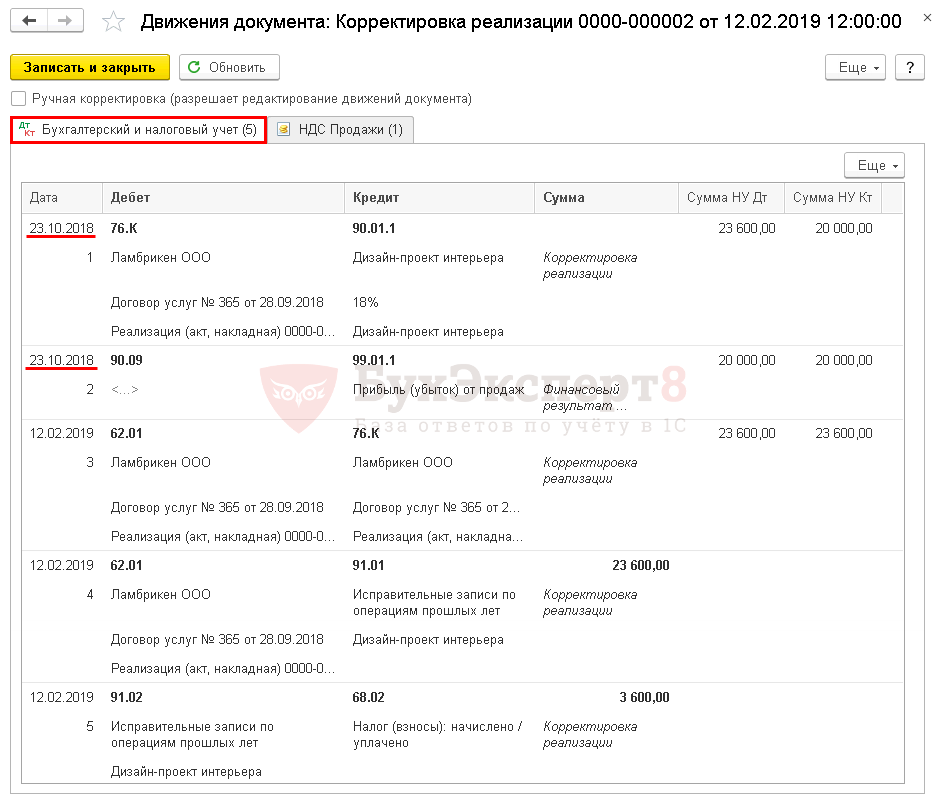Click credit account 68.02 in entry 5

click(x=369, y=697)
